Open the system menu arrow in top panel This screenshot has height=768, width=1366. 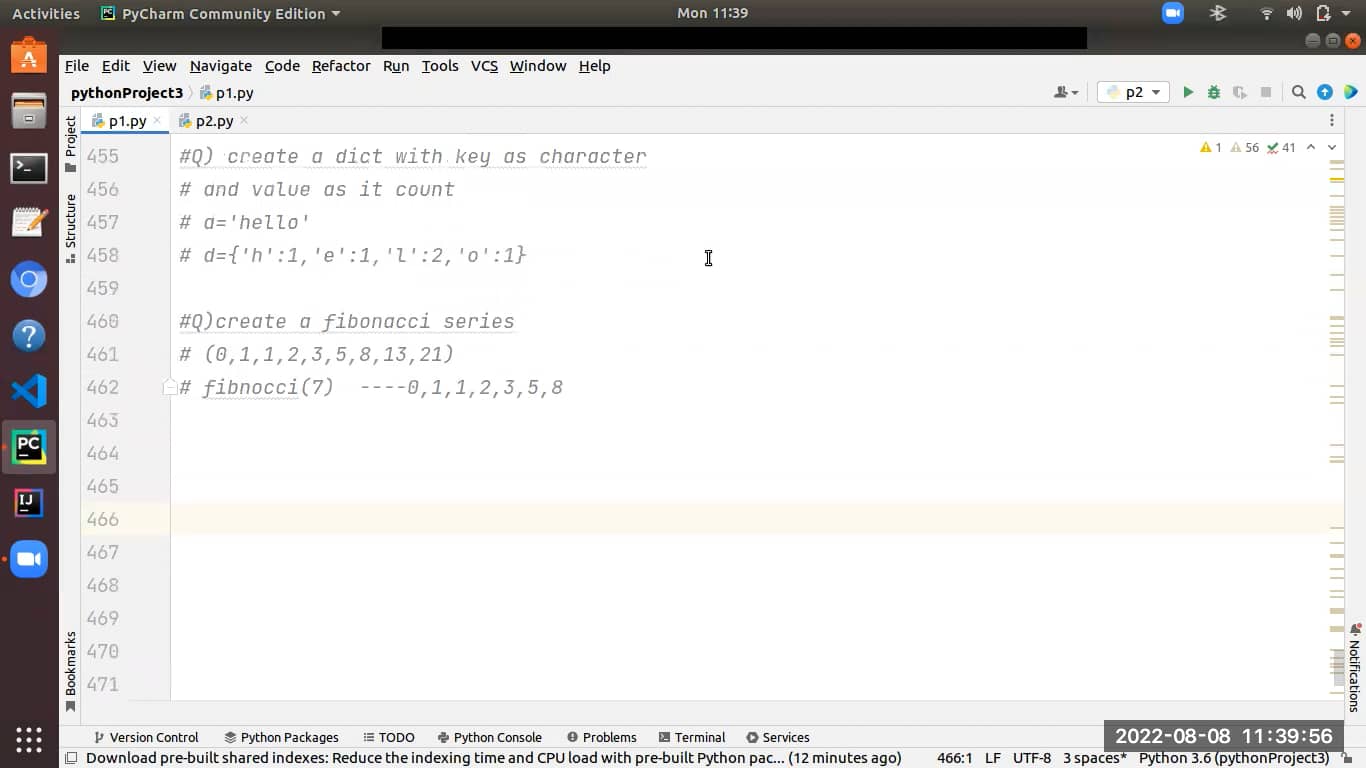click(1346, 13)
